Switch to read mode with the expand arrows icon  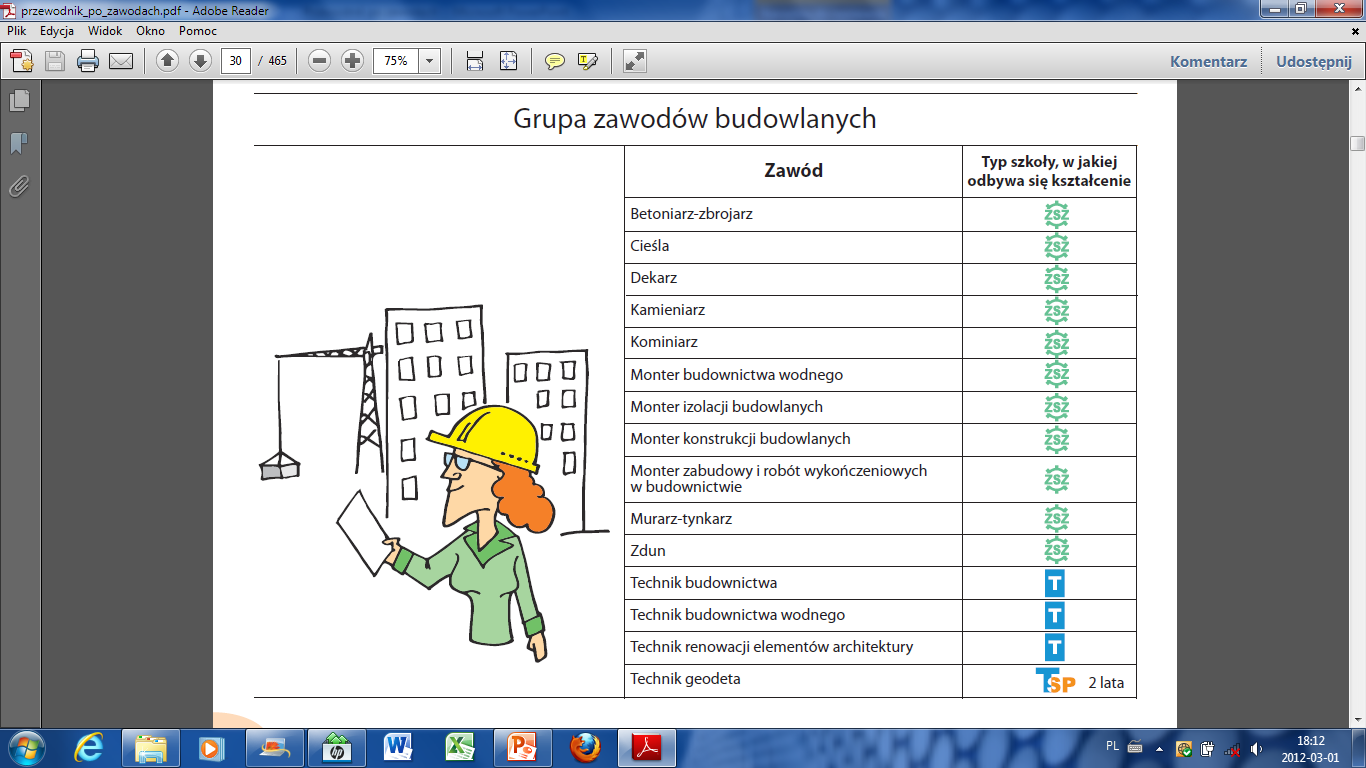tap(634, 61)
